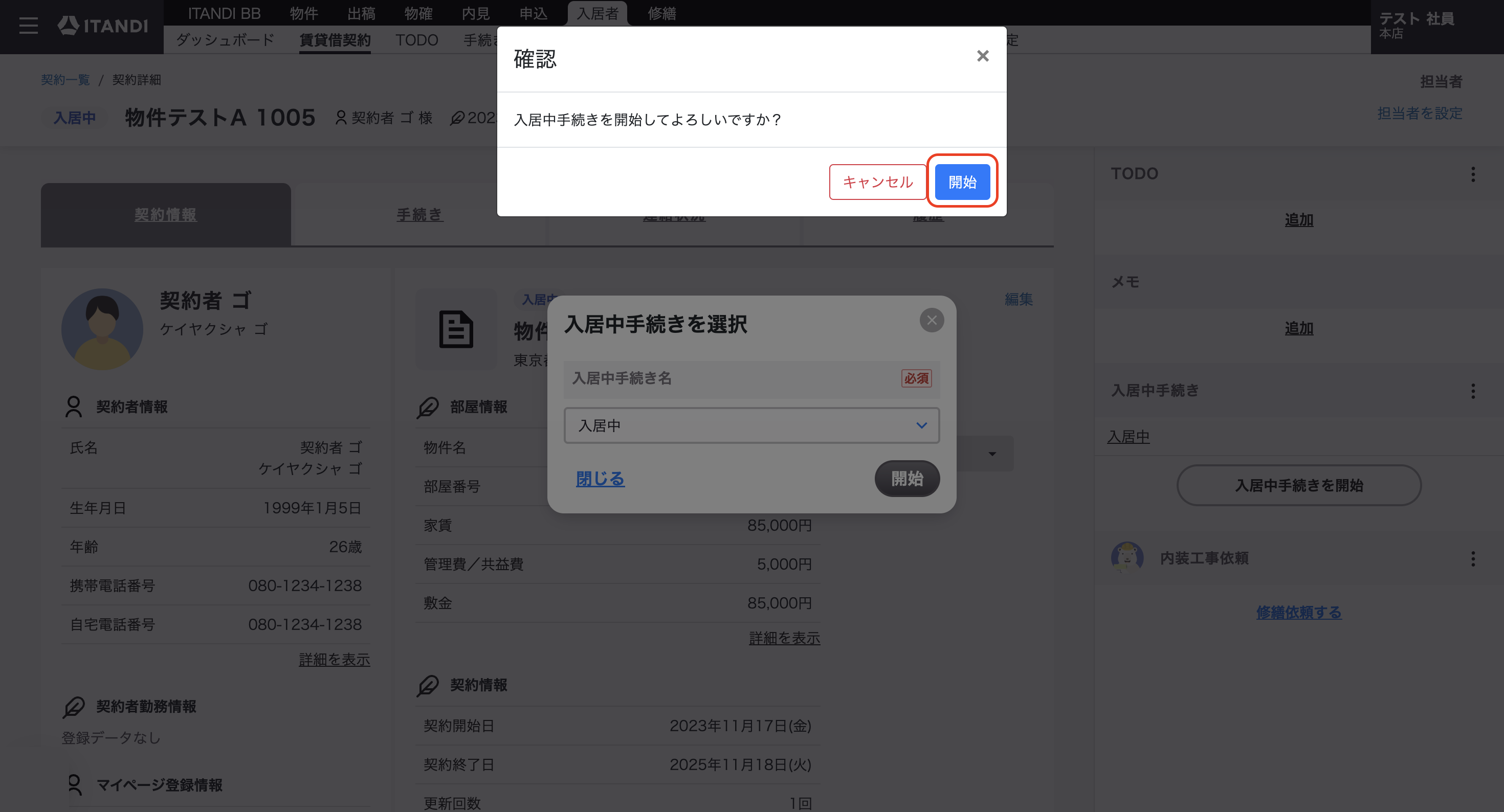Click the contractor profile avatar

pos(102,329)
